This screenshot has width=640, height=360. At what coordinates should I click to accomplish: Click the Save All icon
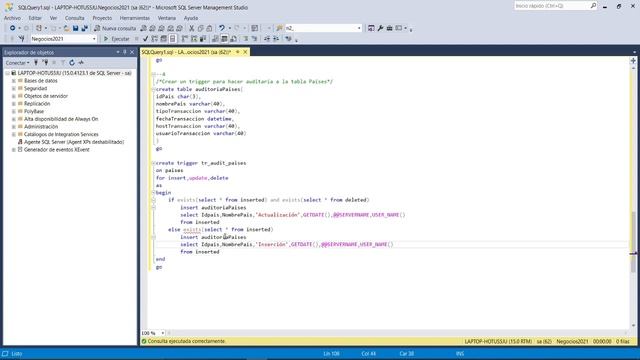click(x=84, y=28)
